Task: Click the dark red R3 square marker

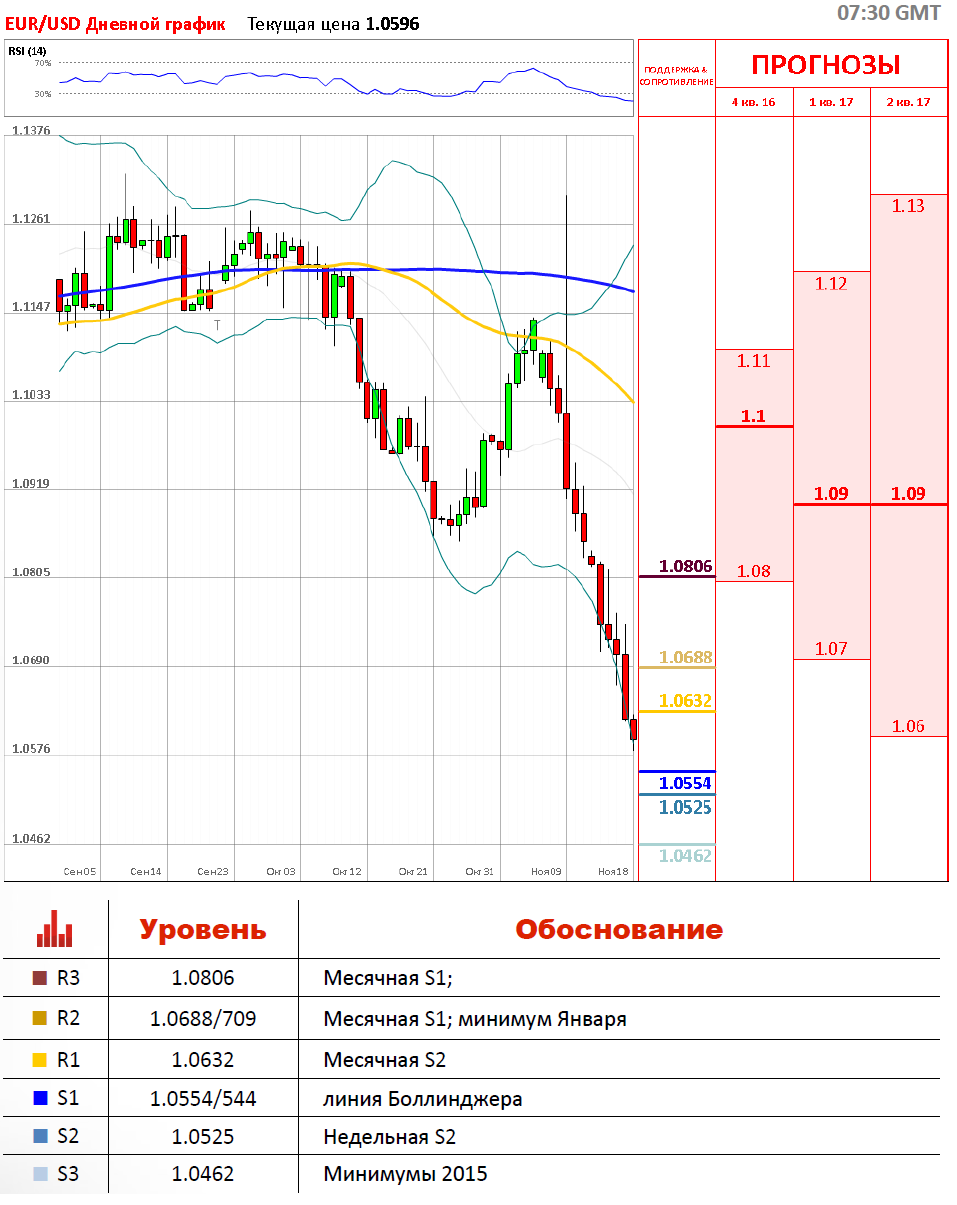Action: 40,978
